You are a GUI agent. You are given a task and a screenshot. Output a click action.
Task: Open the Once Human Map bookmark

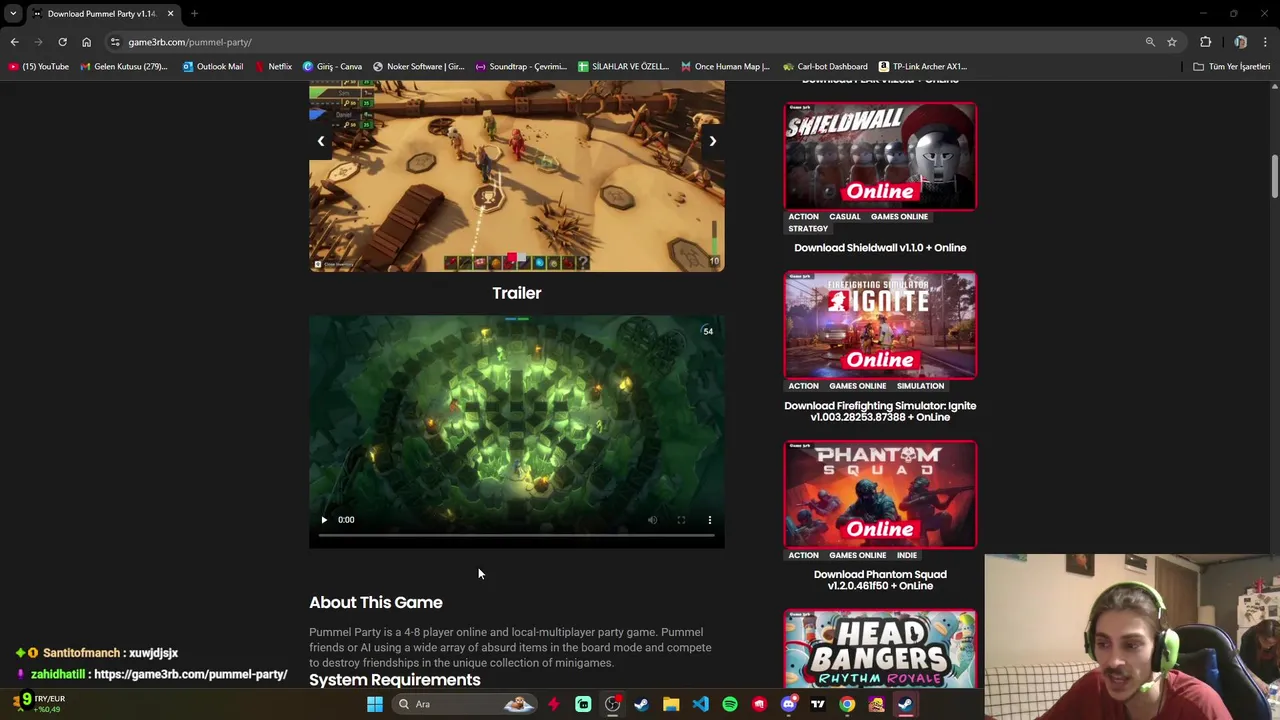725,67
